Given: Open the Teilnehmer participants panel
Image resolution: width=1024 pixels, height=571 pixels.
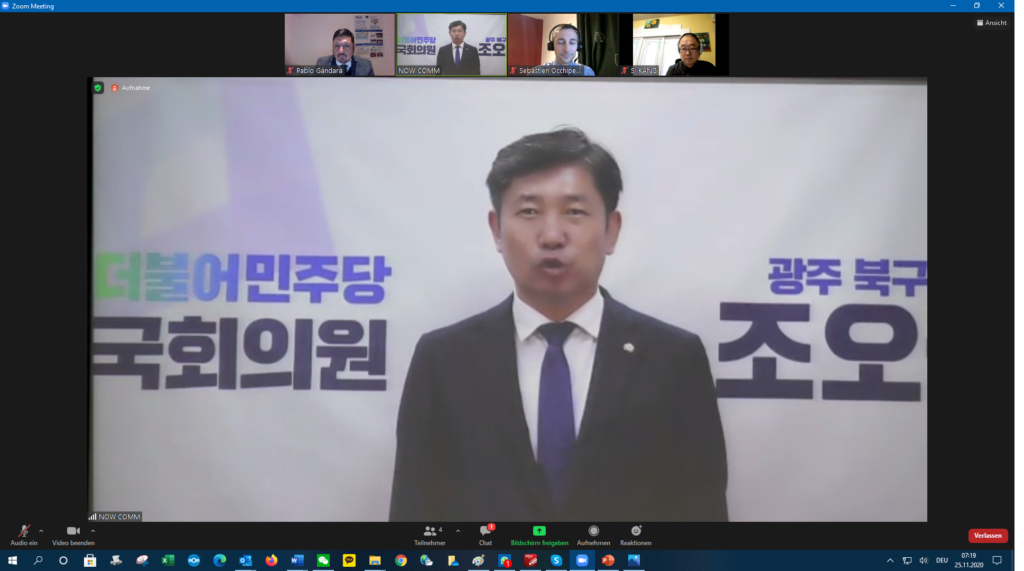Looking at the screenshot, I should (430, 534).
